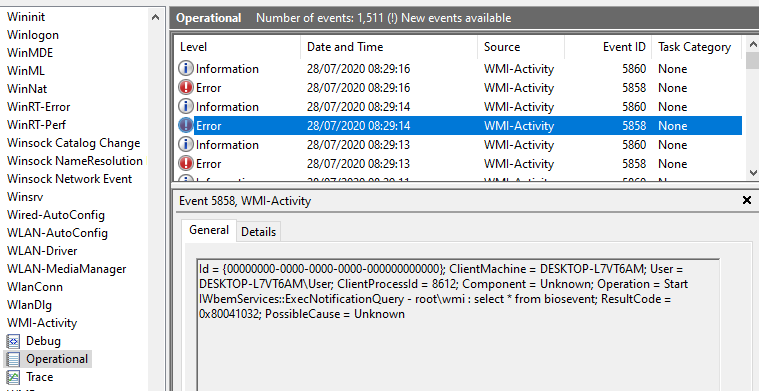Select the Wininit tree node
Image resolution: width=759 pixels, height=391 pixels.
point(26,17)
